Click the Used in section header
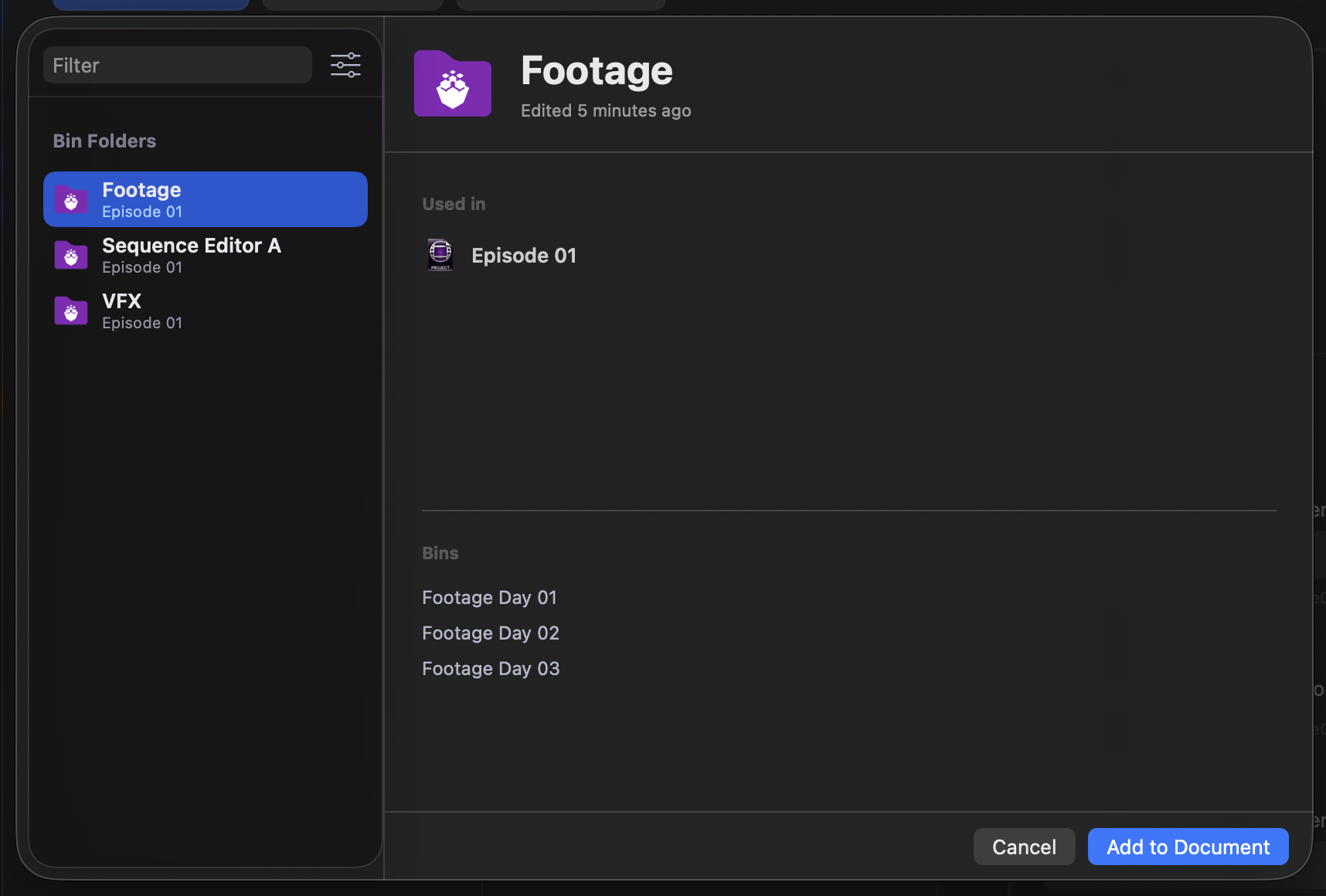Viewport: 1326px width, 896px height. pyautogui.click(x=454, y=205)
